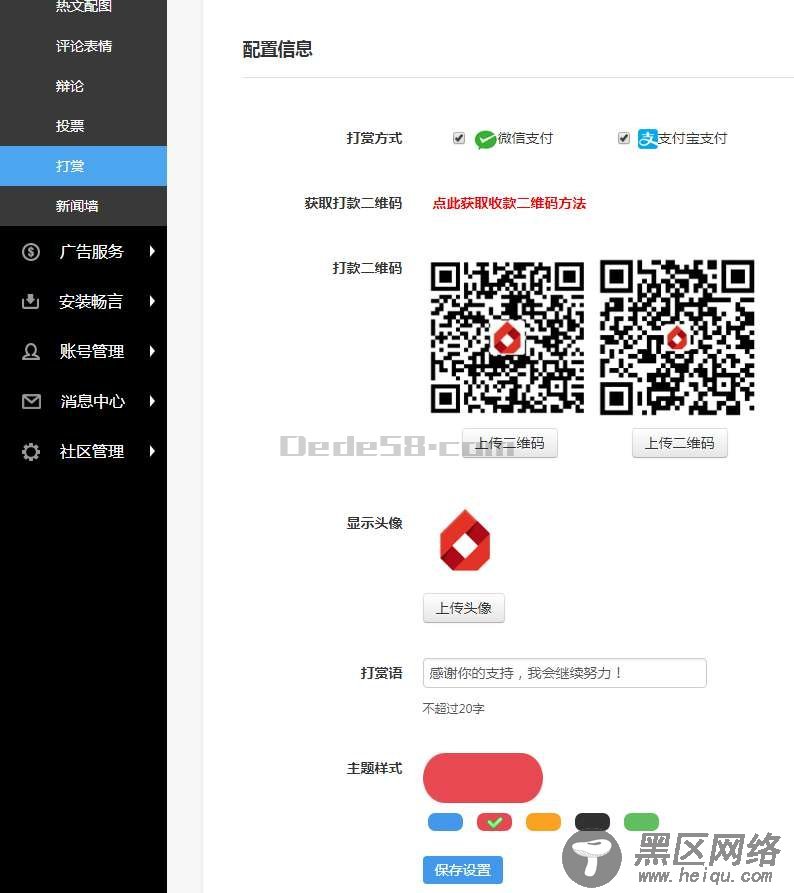794x893 pixels.
Task: Select the 打赏 sidebar item
Action: [84, 166]
